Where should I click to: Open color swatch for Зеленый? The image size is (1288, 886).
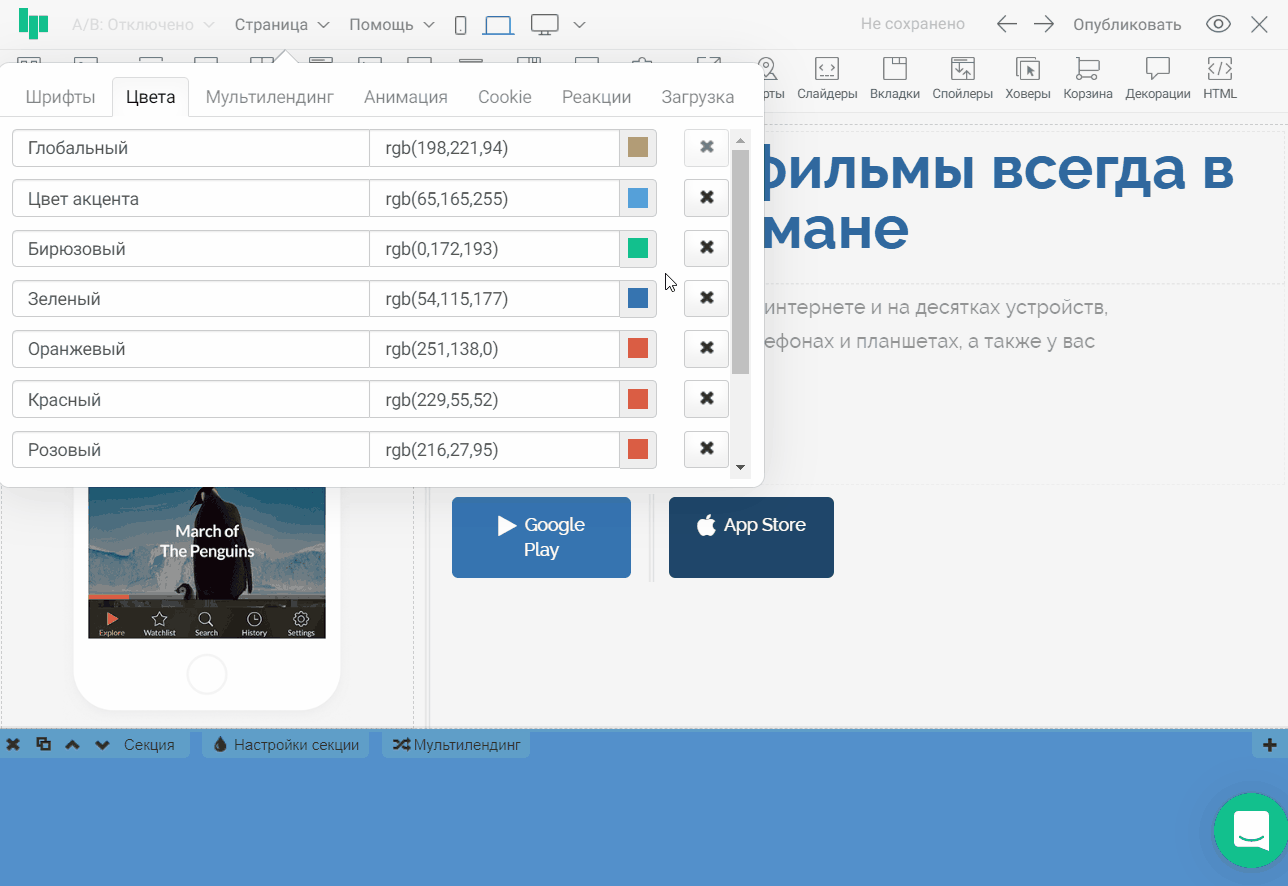(638, 298)
